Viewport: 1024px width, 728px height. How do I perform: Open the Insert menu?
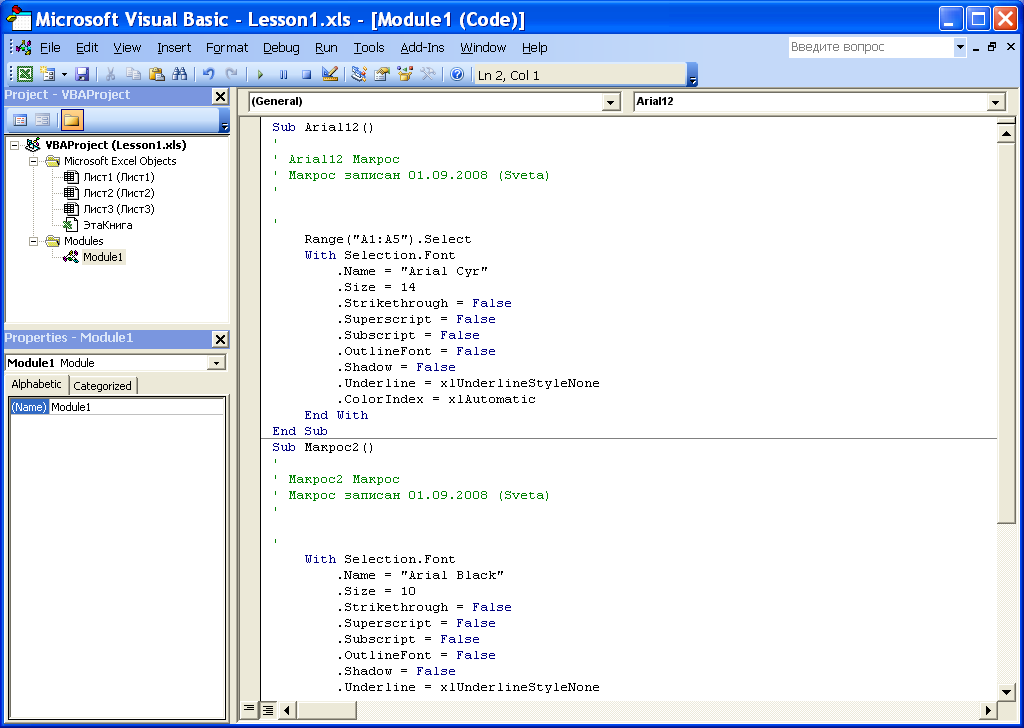tap(174, 48)
